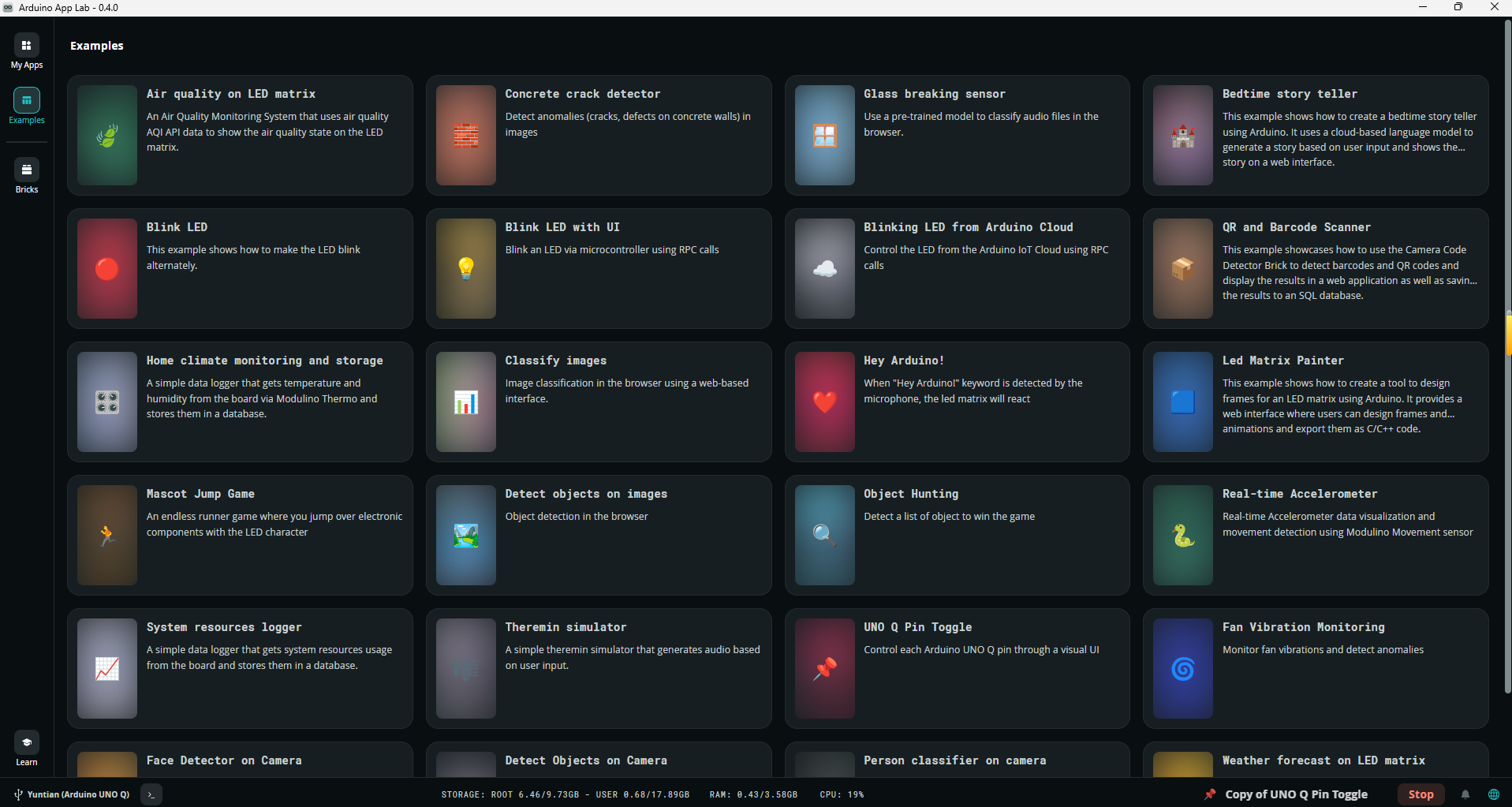The width and height of the screenshot is (1512, 807).
Task: Open the Learn section in the sidebar
Action: 27,749
